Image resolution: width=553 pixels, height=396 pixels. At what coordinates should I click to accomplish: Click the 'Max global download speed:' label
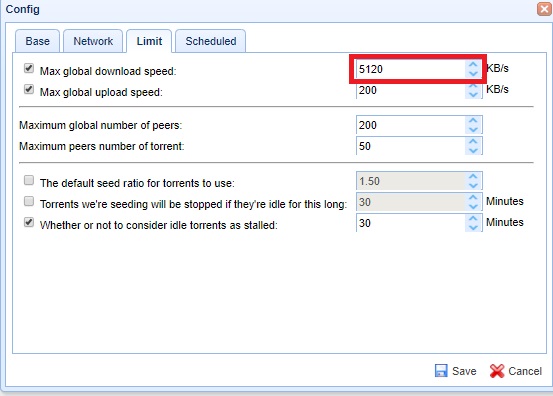pos(108,71)
